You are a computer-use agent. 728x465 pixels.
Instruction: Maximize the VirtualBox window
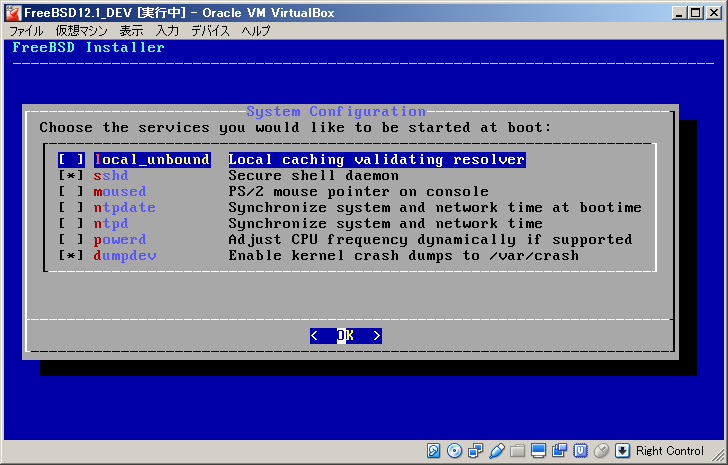pyautogui.click(x=696, y=13)
